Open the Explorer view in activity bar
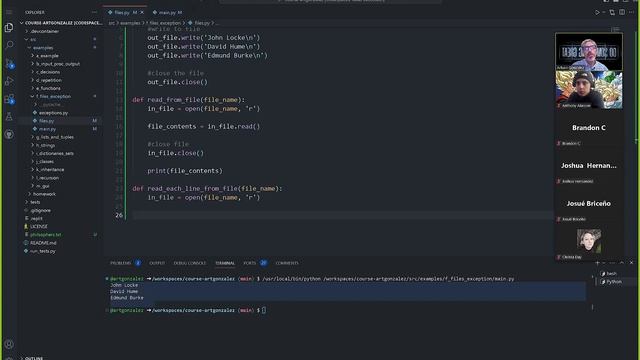640x360 pixels. coord(9,28)
